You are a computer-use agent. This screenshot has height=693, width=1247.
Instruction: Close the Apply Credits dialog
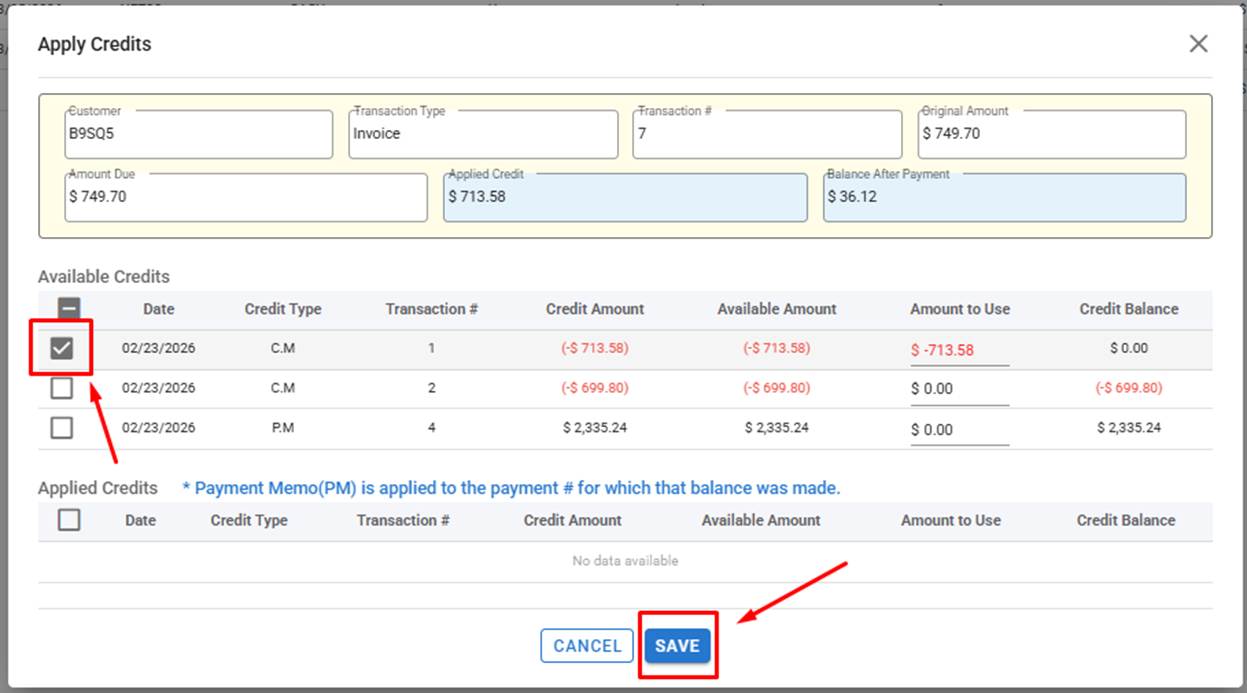(x=1198, y=44)
